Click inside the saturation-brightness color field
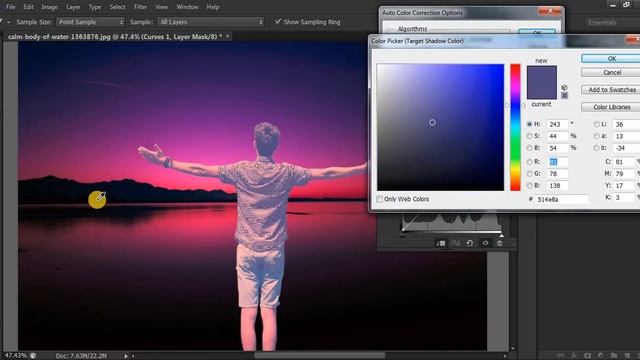Image resolution: width=640 pixels, height=360 pixels. point(440,127)
